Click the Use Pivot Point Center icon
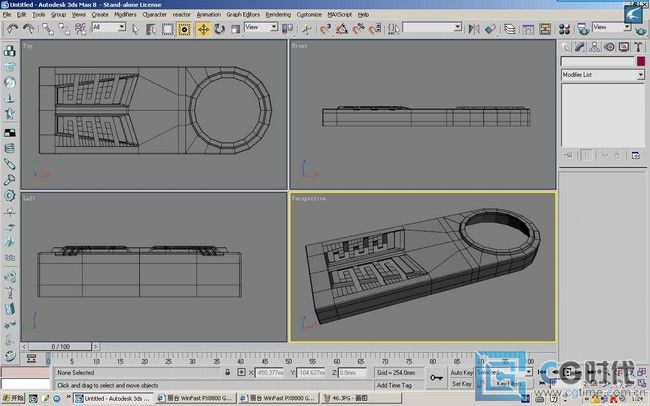 [x=287, y=29]
